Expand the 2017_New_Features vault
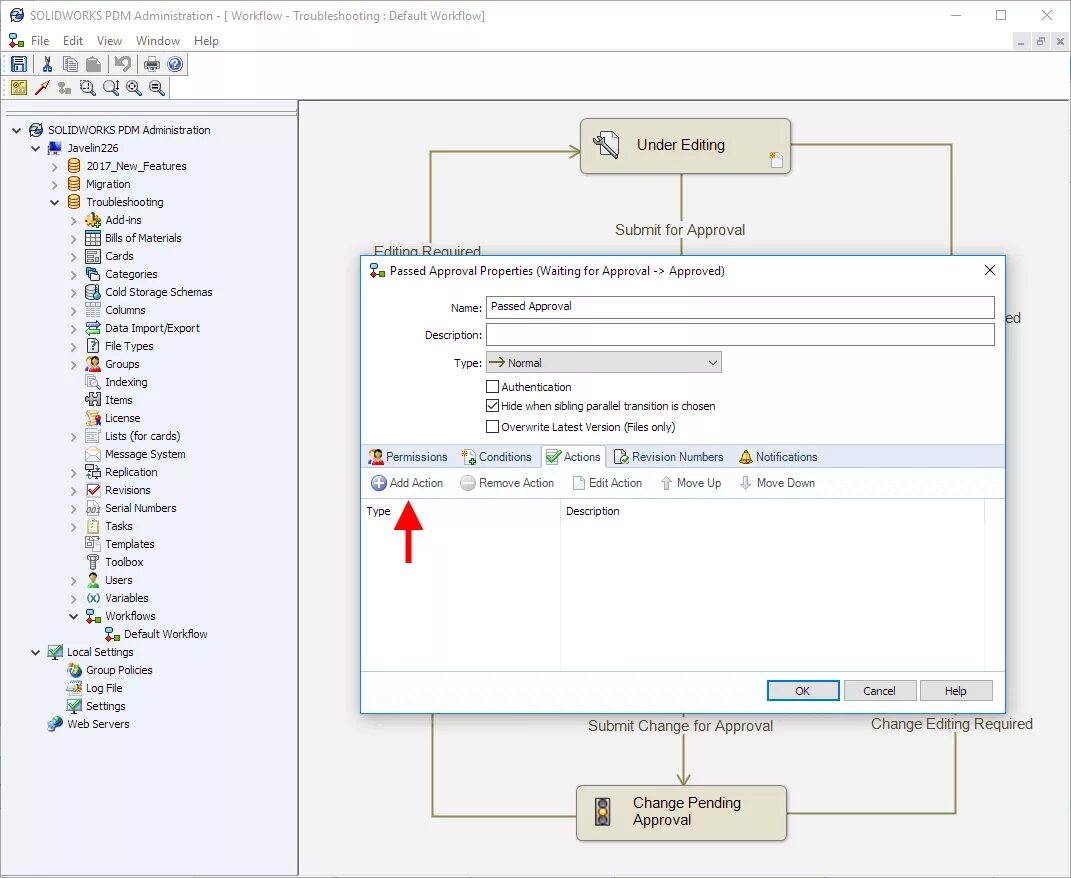Screen dimensions: 1071x878 55,166
